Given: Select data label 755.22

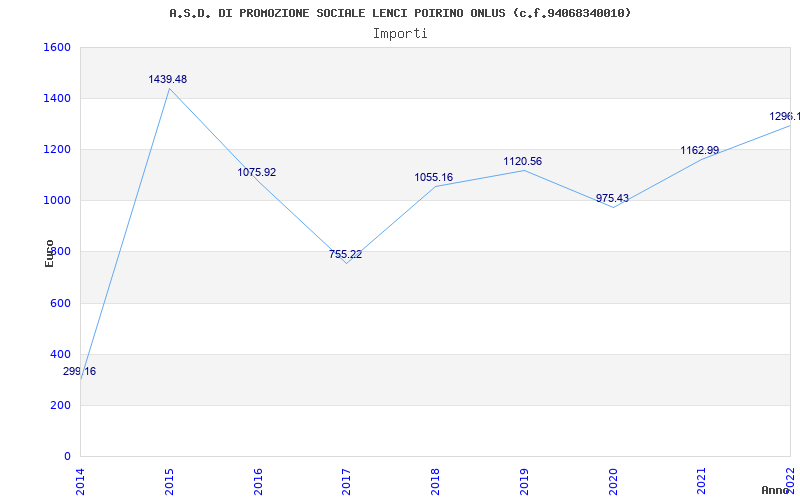Looking at the screenshot, I should pyautogui.click(x=345, y=254).
